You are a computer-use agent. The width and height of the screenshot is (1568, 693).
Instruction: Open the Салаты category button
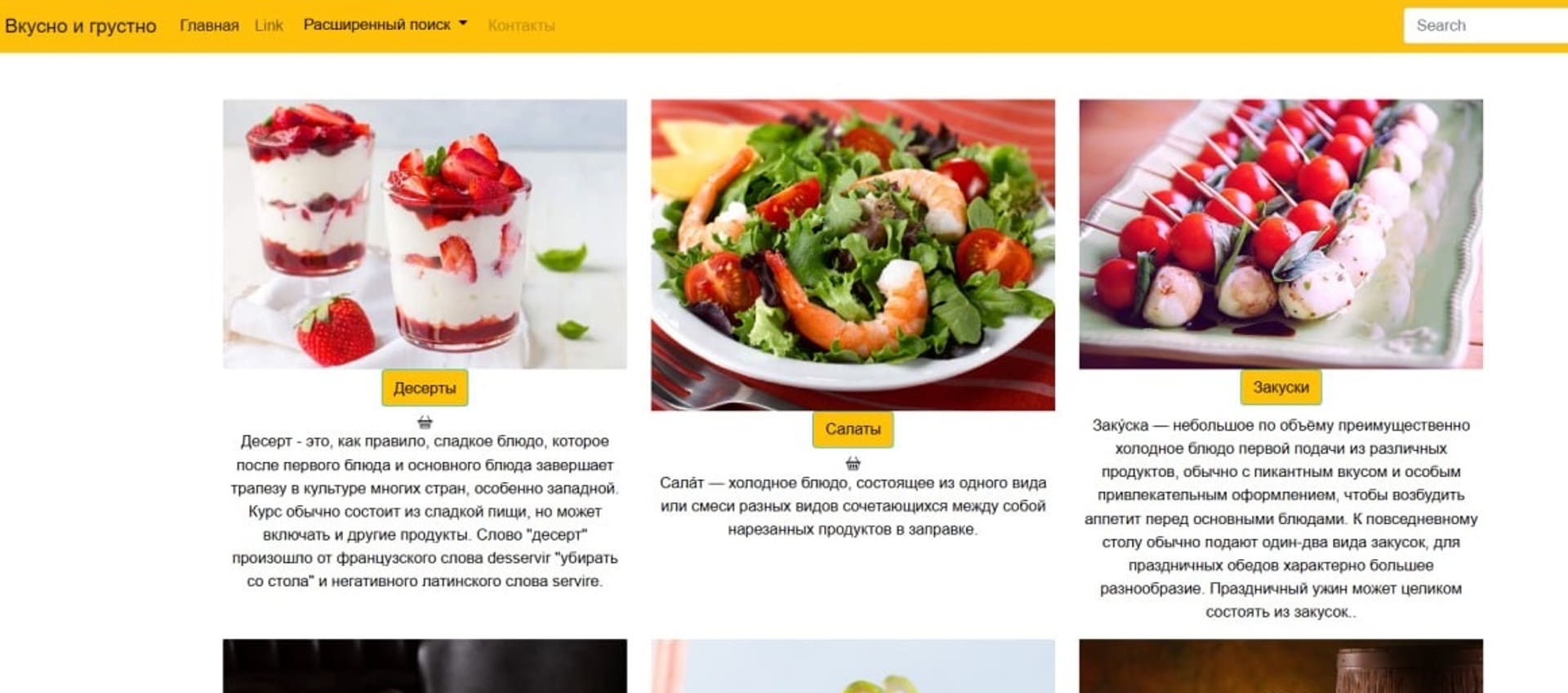(853, 429)
